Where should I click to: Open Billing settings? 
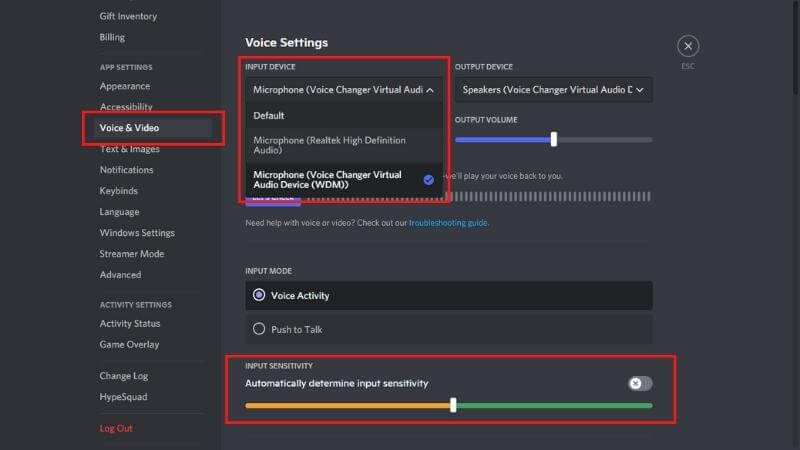point(112,37)
